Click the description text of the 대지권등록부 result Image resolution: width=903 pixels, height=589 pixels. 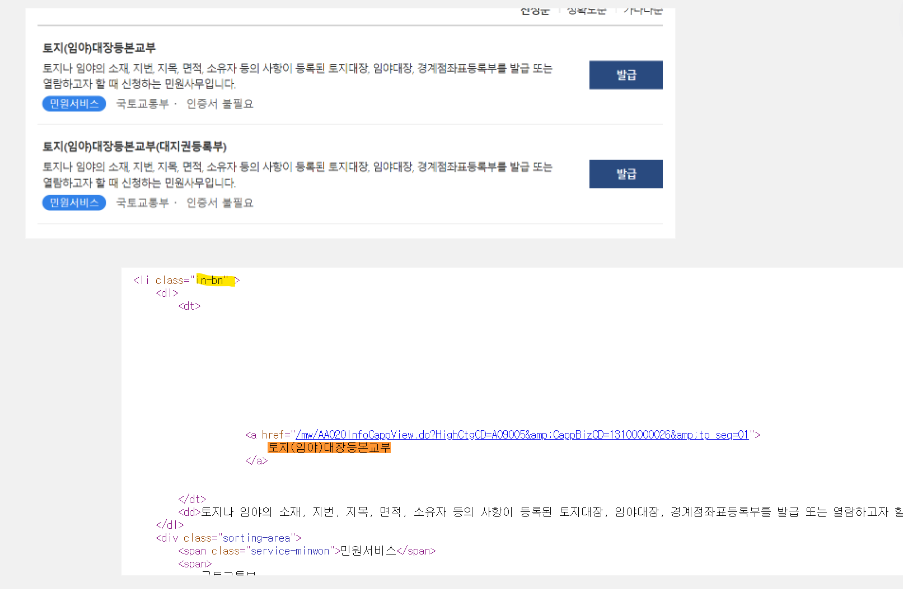(297, 175)
